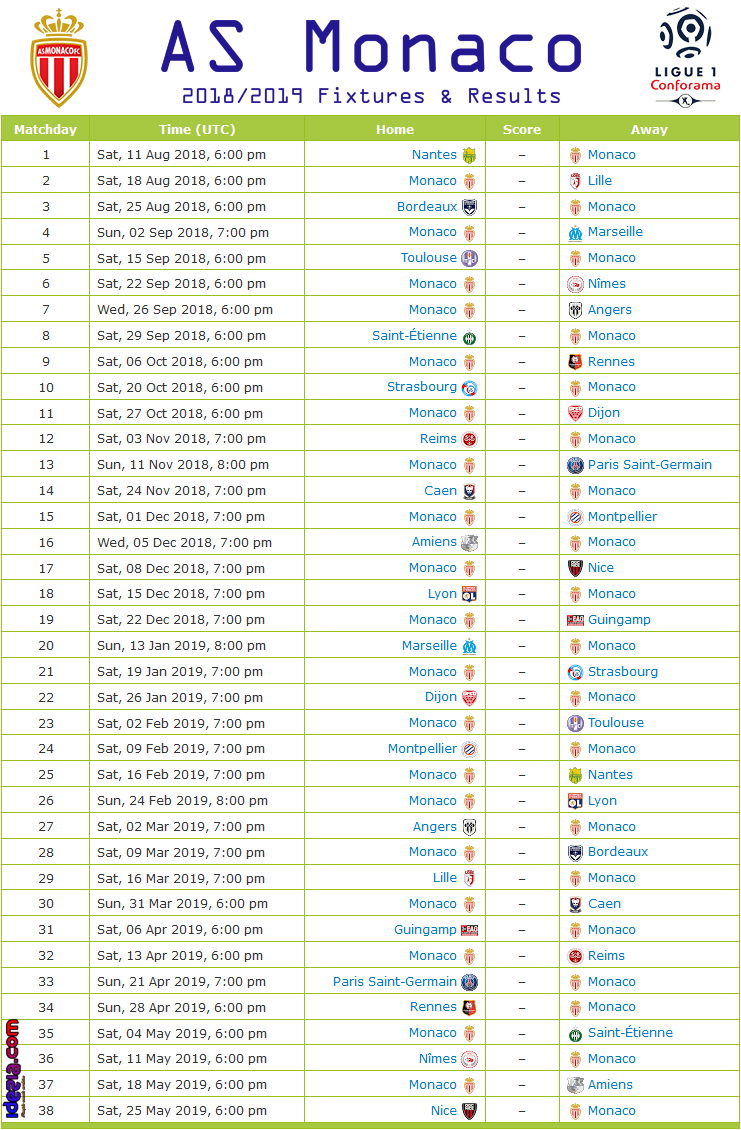Click the Home column header
Screen dimensions: 741x1130
point(395,130)
